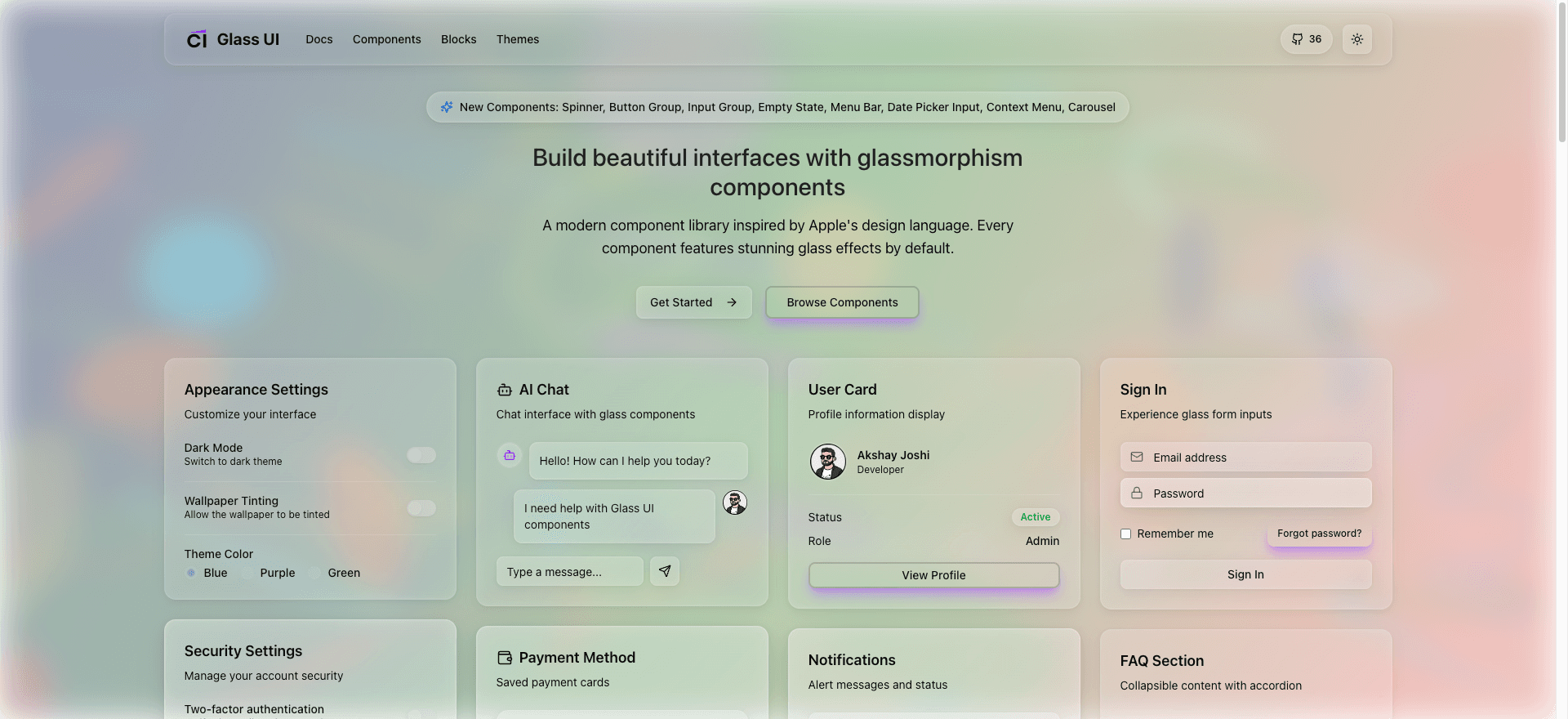Screen dimensions: 1568x719
Task: Click the Glass UI logo icon
Action: pos(197,39)
